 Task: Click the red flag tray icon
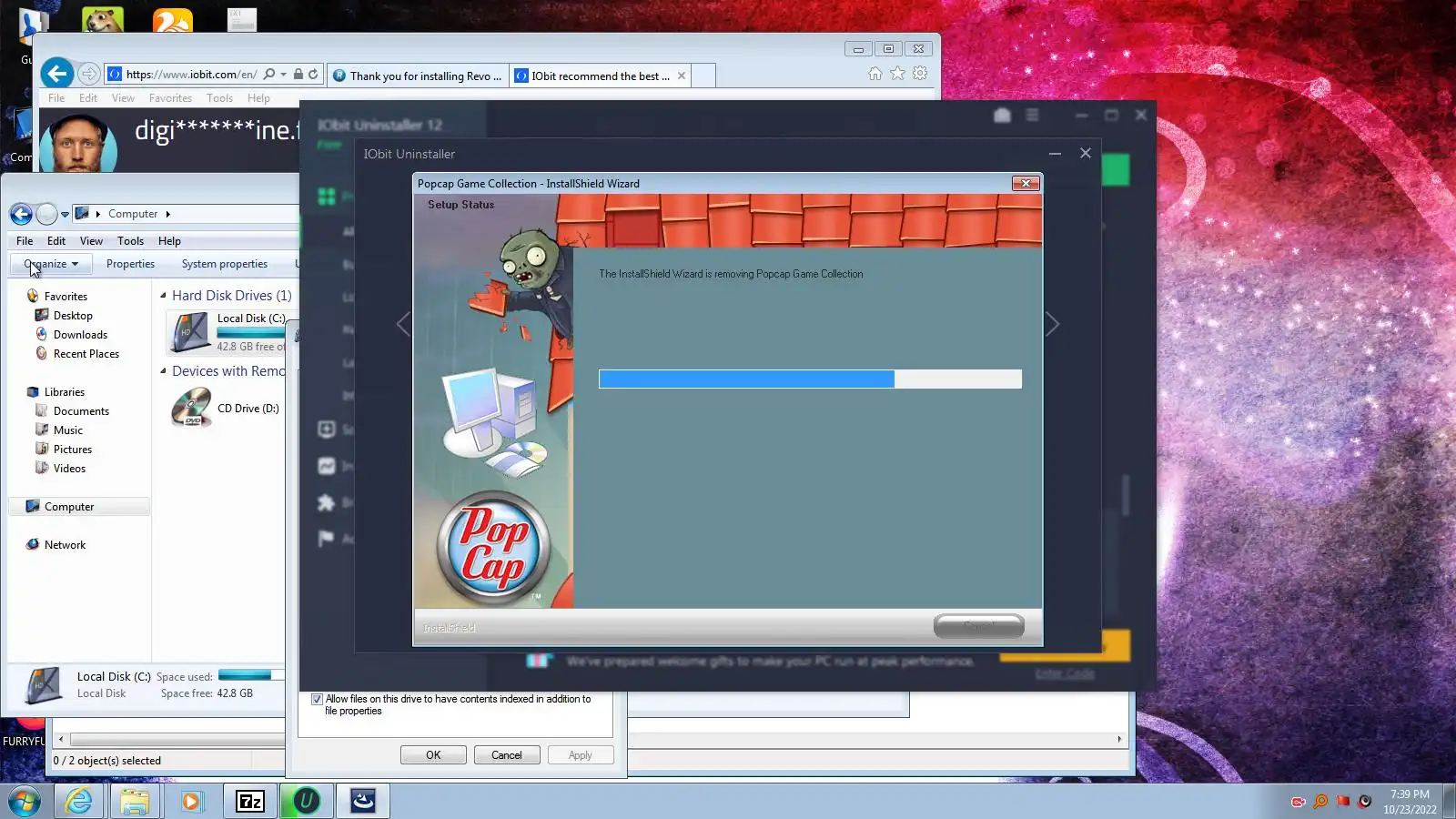pyautogui.click(x=1342, y=802)
